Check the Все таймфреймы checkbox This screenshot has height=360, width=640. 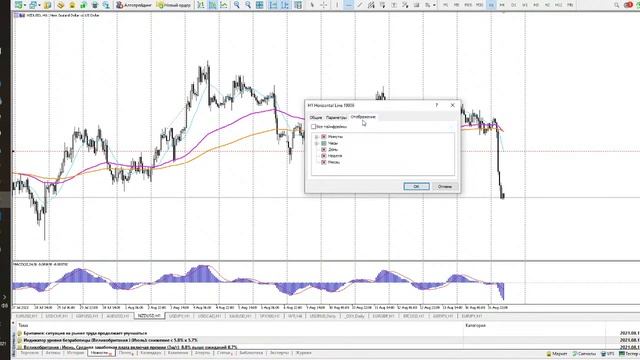point(313,127)
